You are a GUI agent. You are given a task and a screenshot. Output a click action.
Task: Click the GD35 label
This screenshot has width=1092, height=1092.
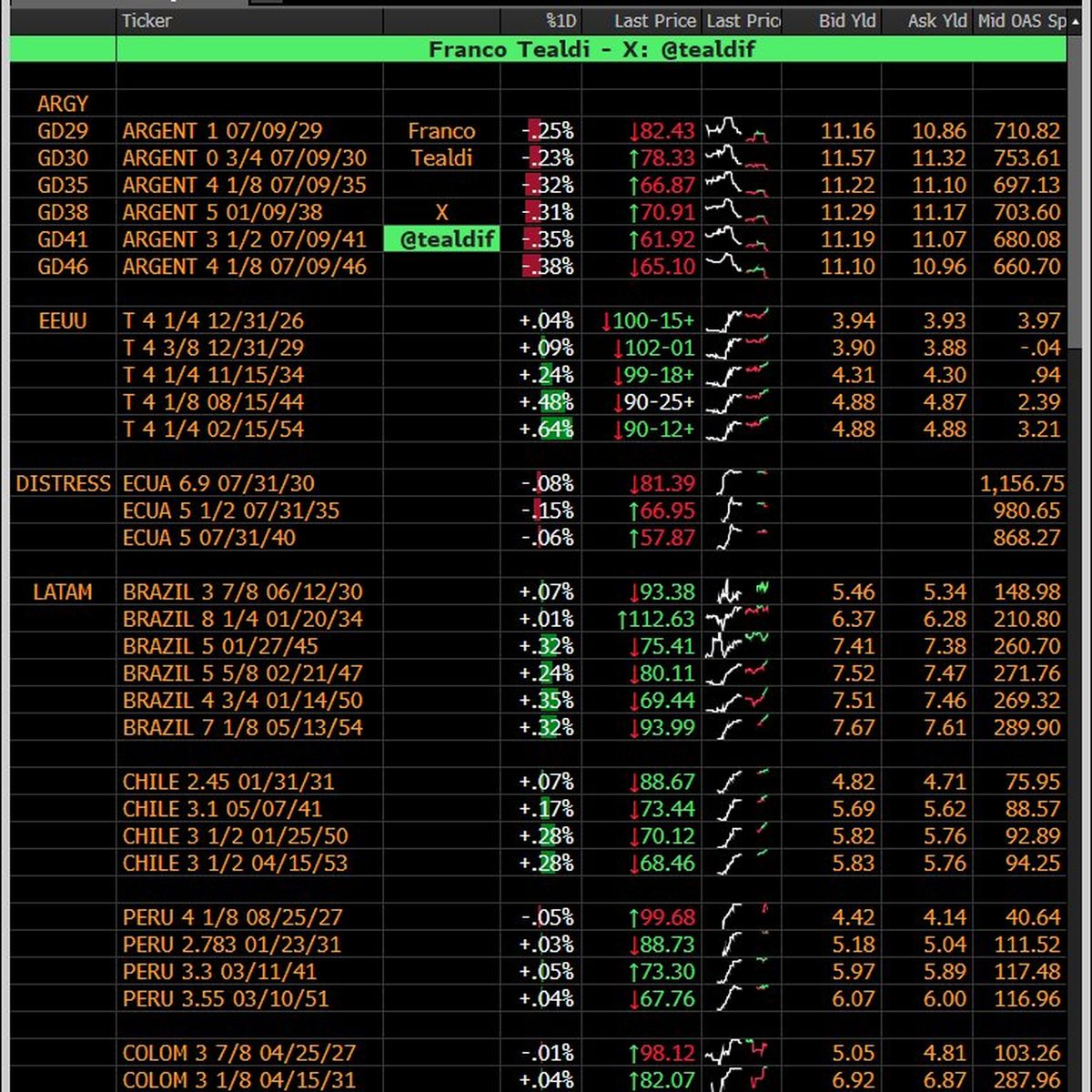(x=63, y=186)
